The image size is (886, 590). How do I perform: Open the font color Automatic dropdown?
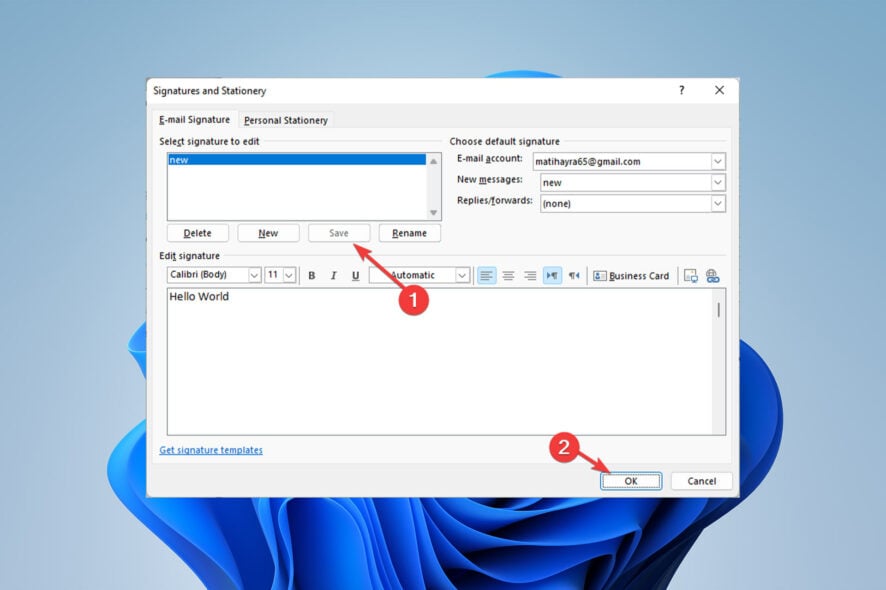click(x=461, y=275)
